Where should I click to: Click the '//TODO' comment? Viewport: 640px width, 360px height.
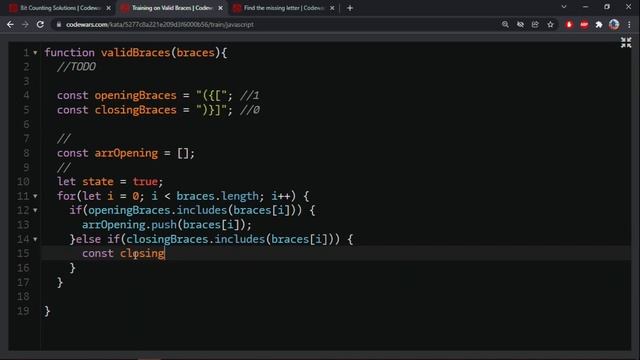pos(76,67)
